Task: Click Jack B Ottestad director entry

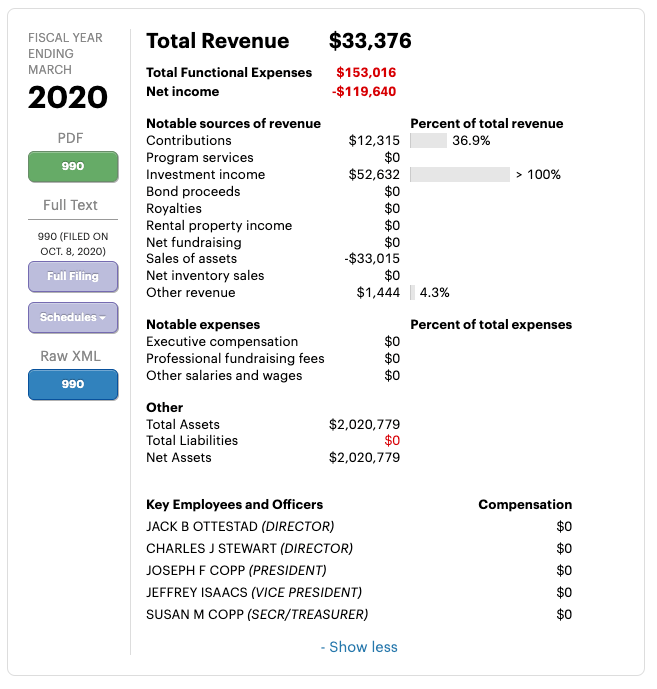Action: click(240, 527)
